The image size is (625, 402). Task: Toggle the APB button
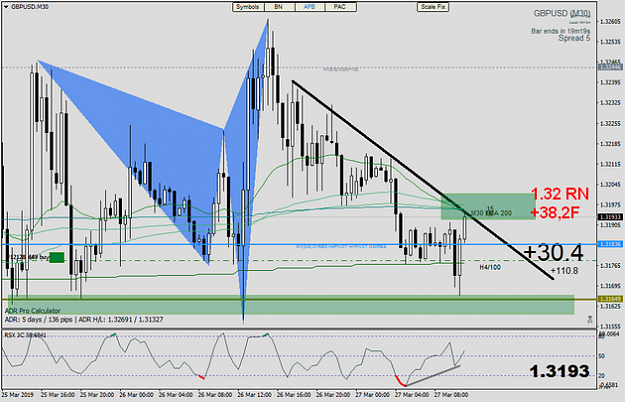point(309,7)
